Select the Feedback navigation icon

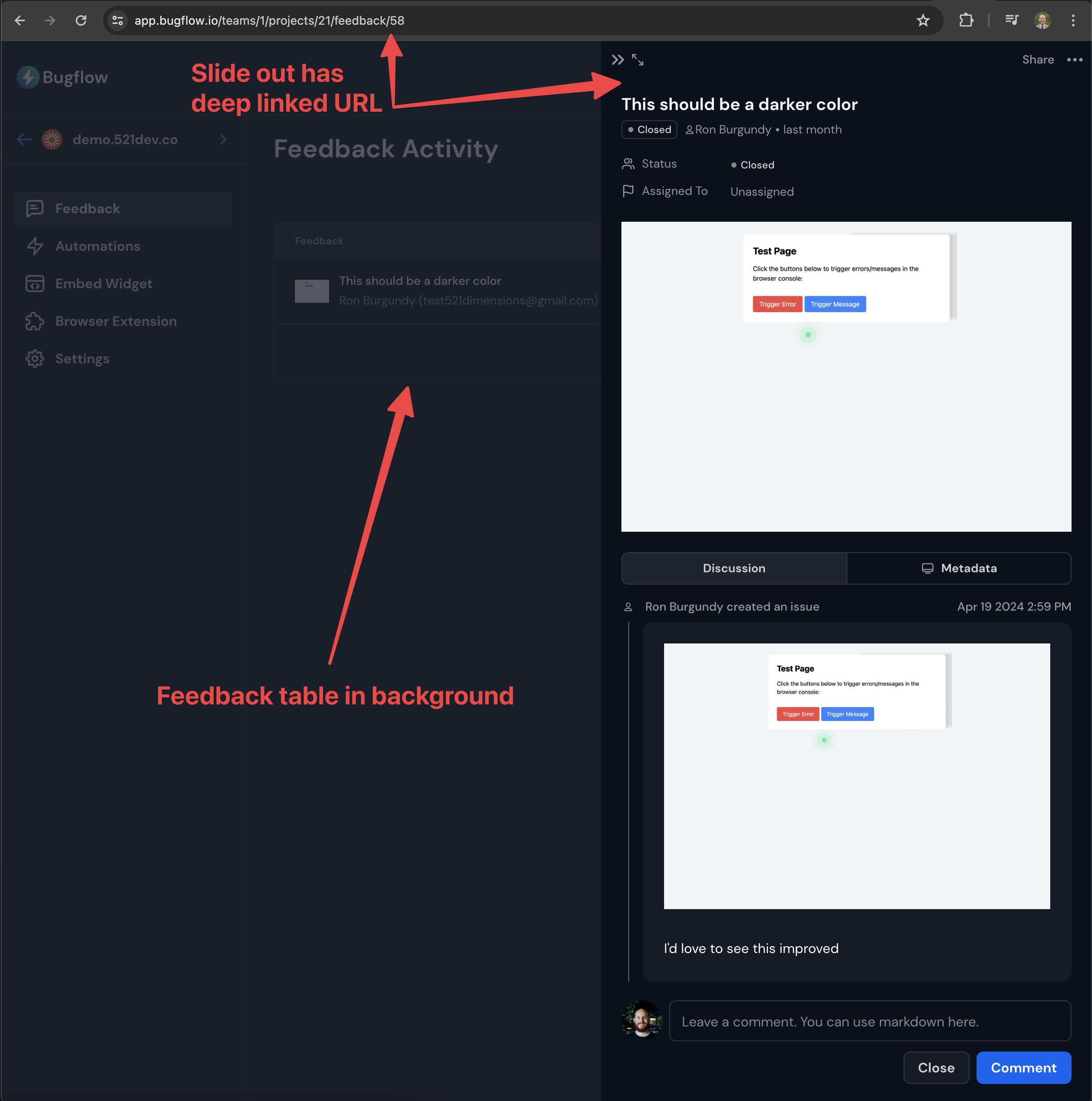point(34,208)
